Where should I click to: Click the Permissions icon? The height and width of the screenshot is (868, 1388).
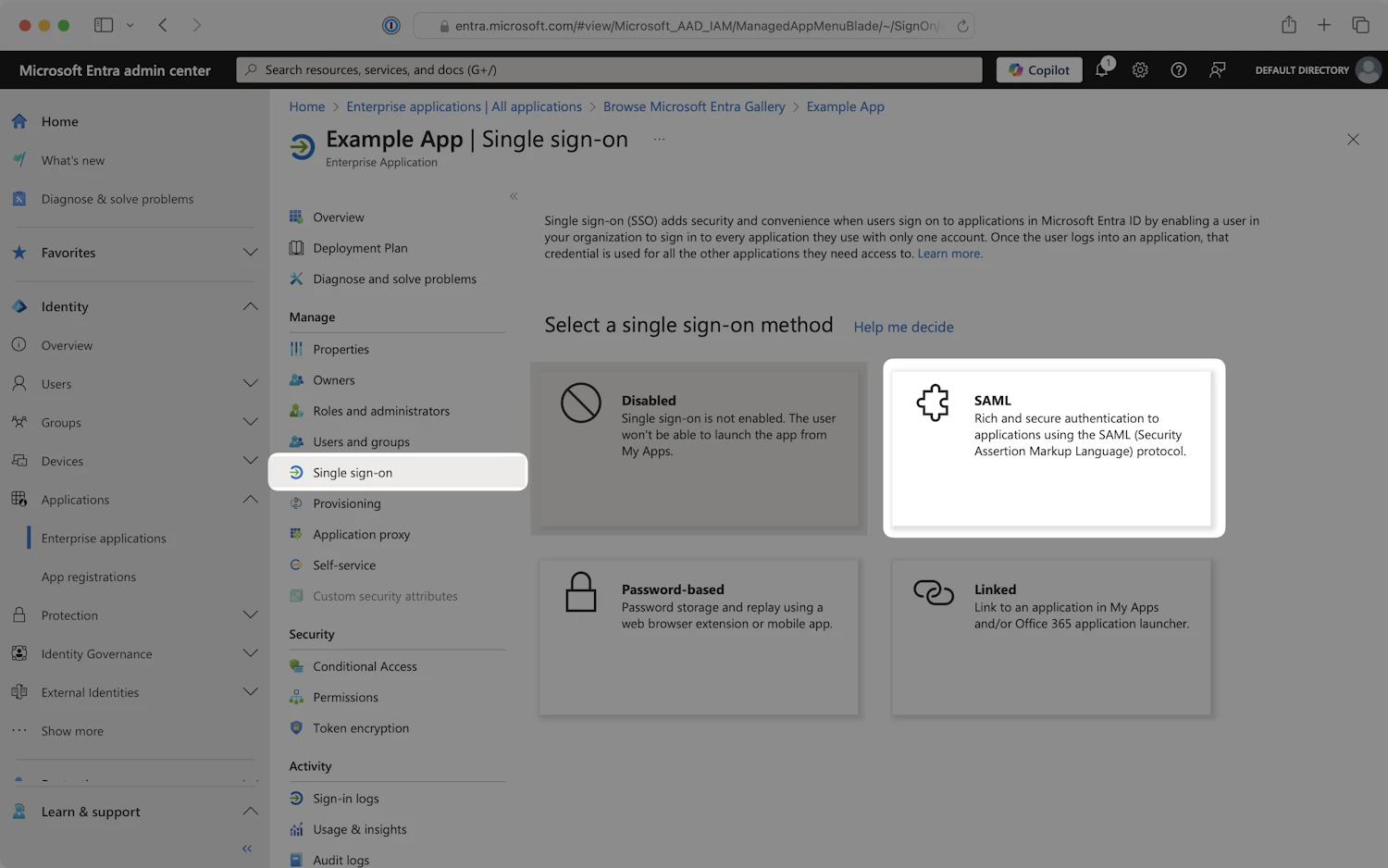click(296, 697)
